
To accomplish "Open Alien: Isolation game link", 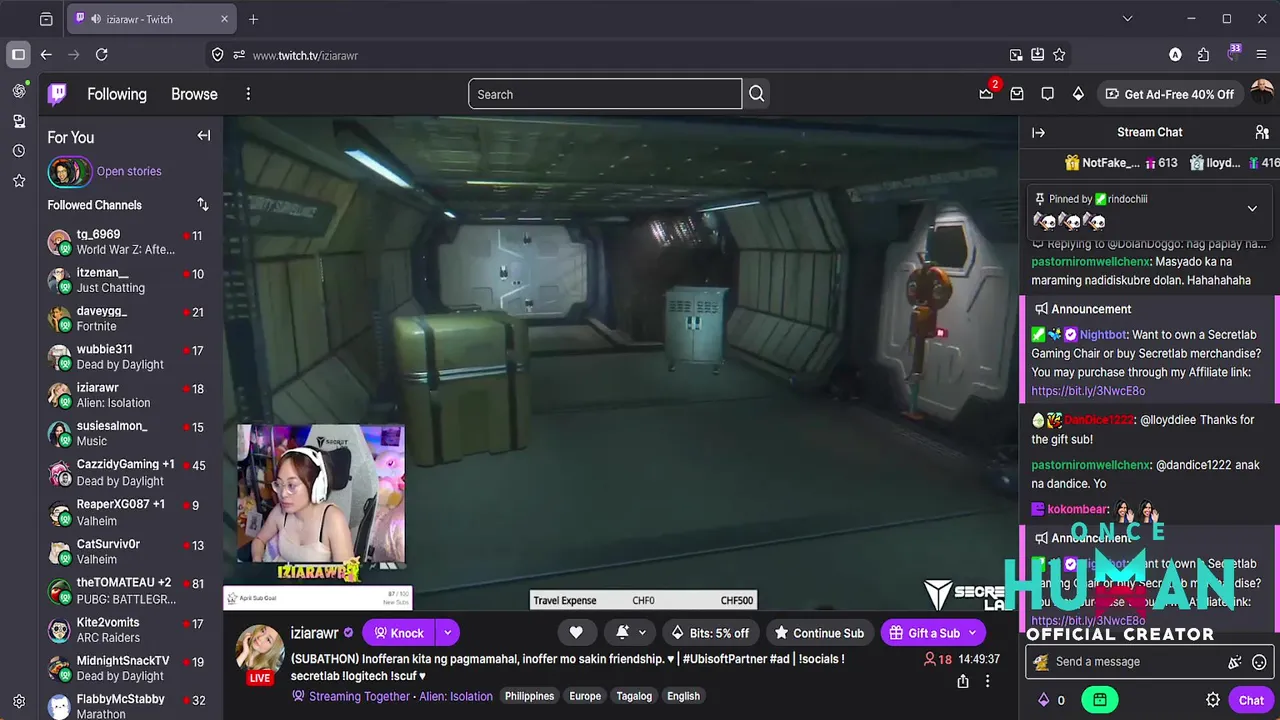I will (x=456, y=696).
